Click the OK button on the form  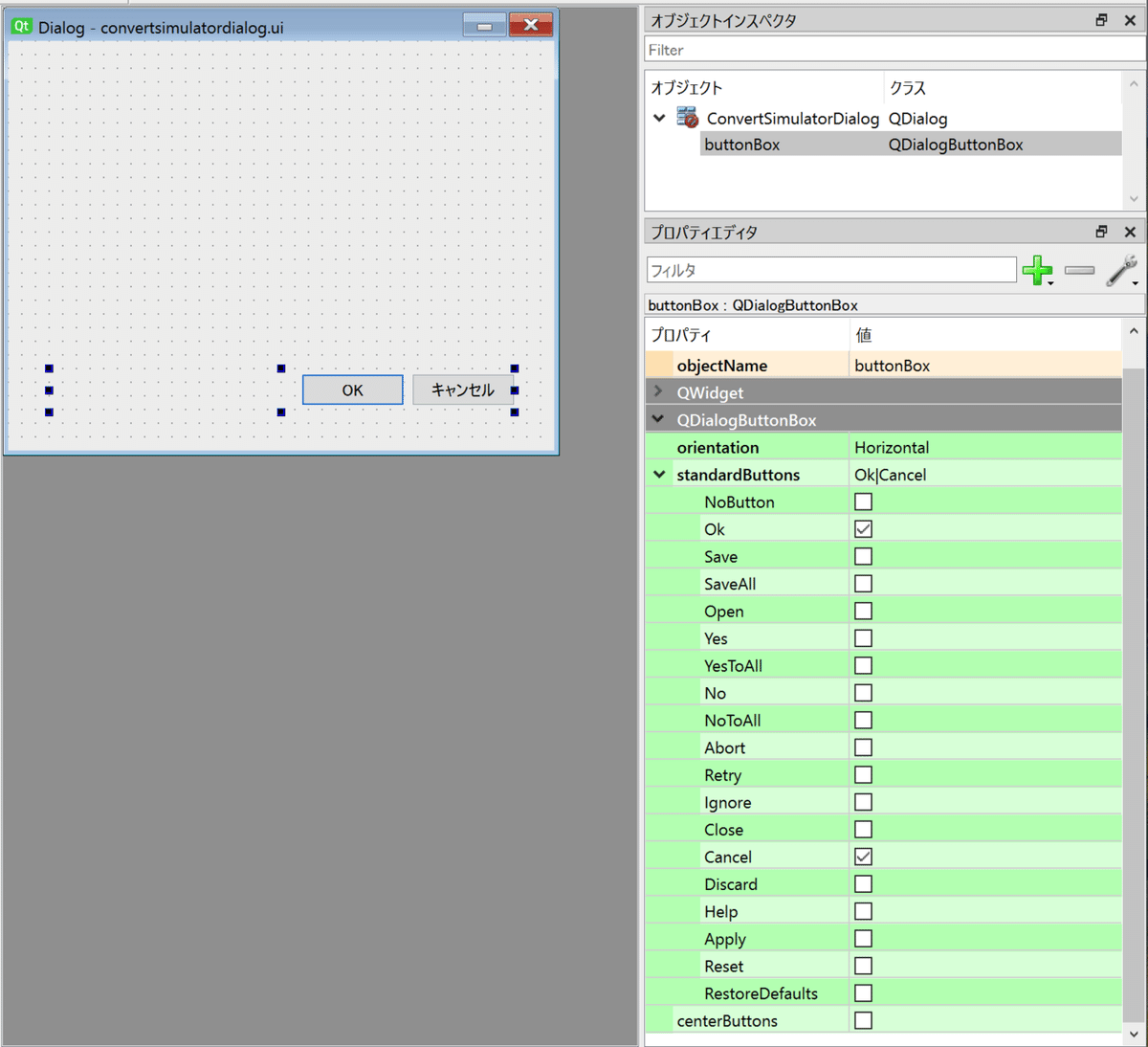coord(353,390)
